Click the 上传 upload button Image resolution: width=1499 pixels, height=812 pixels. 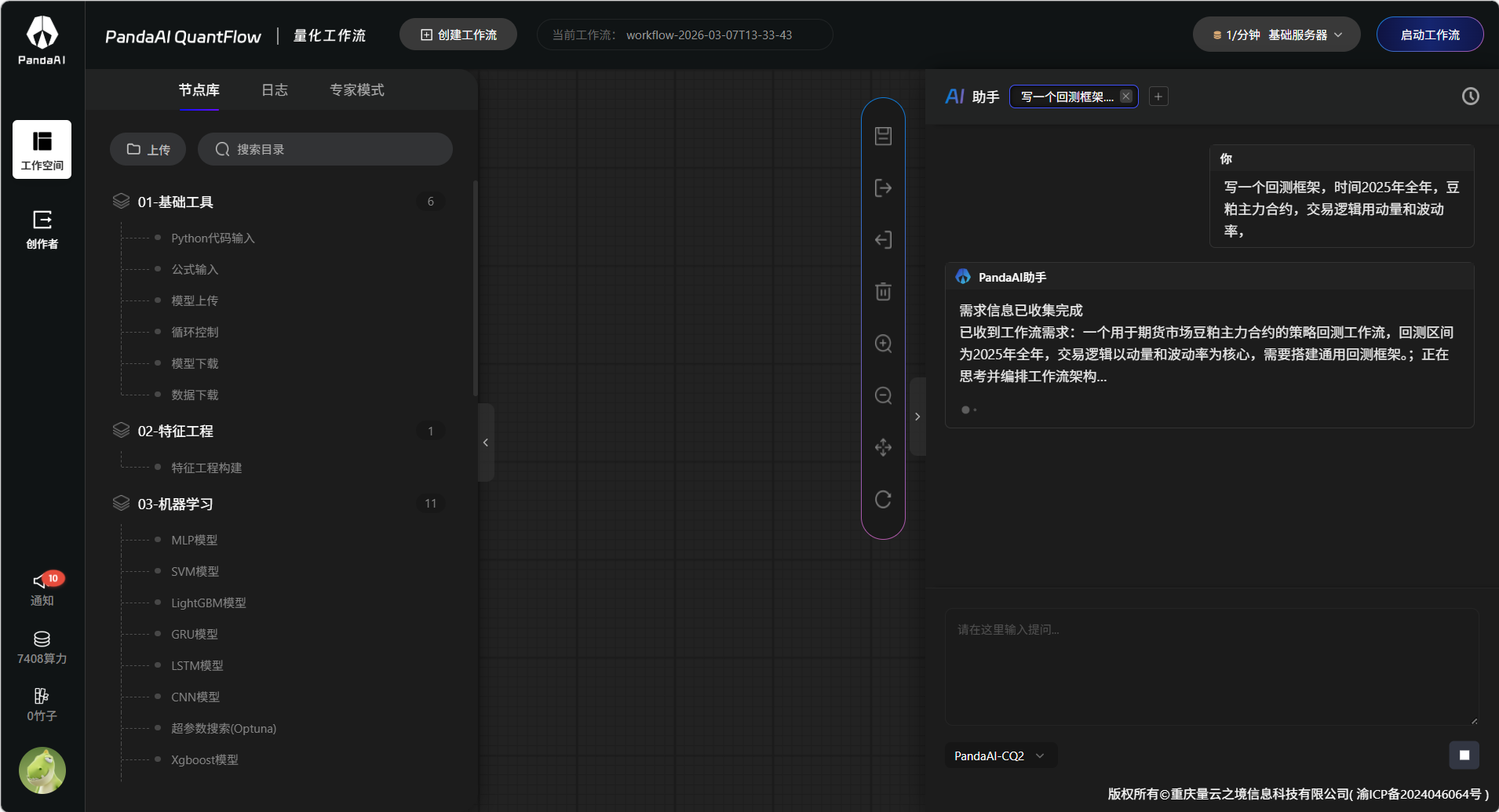(x=148, y=149)
